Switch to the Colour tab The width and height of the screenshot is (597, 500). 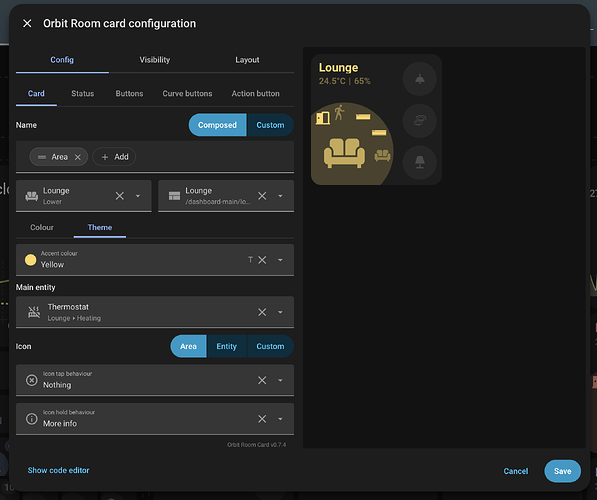point(42,227)
